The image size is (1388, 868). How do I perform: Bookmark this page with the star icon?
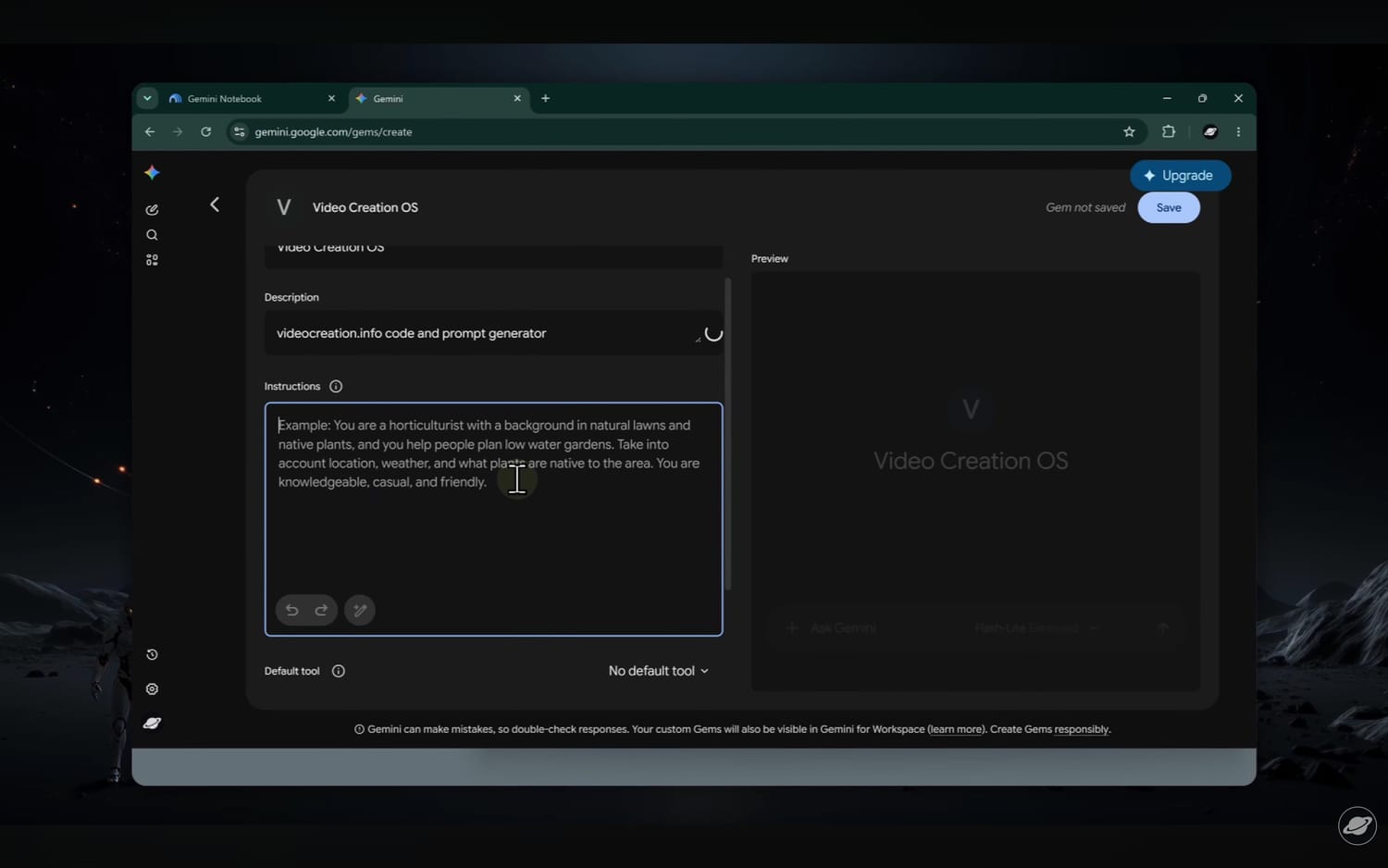[1129, 131]
